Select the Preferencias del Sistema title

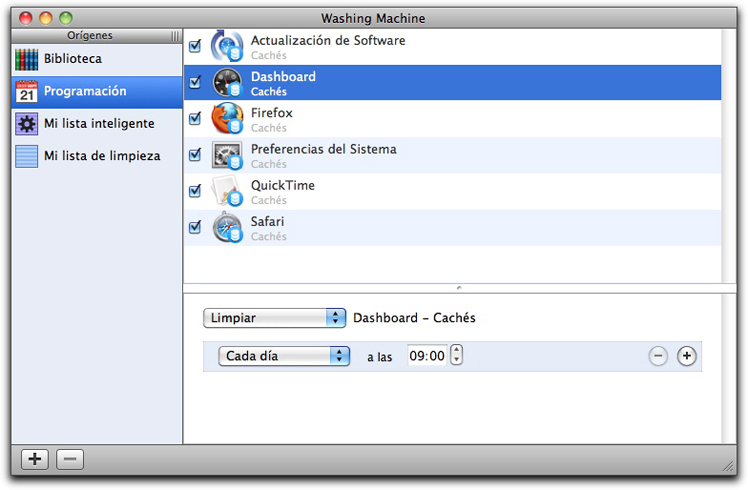coord(323,149)
